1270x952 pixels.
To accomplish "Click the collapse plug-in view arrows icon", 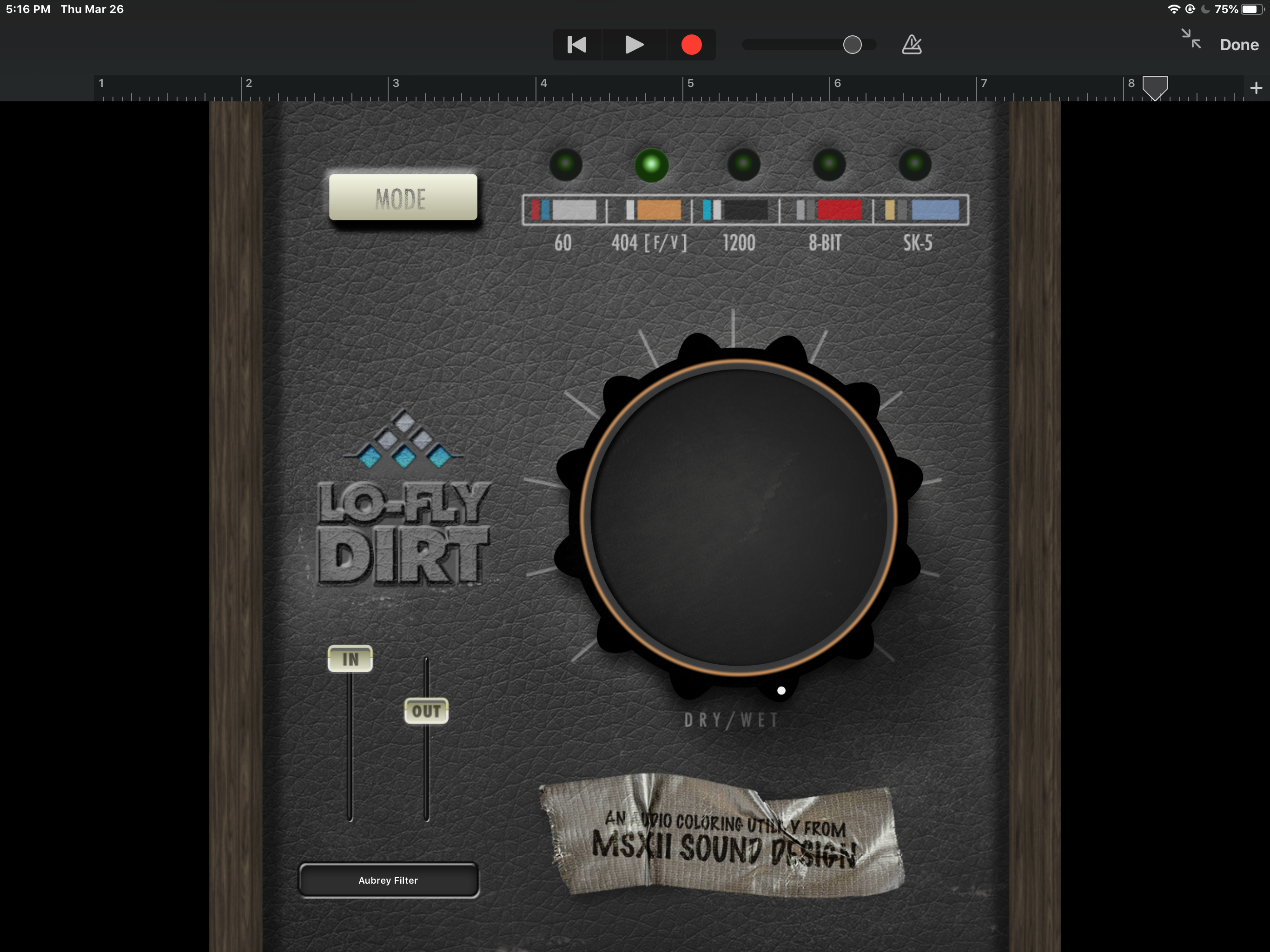I will click(x=1191, y=39).
